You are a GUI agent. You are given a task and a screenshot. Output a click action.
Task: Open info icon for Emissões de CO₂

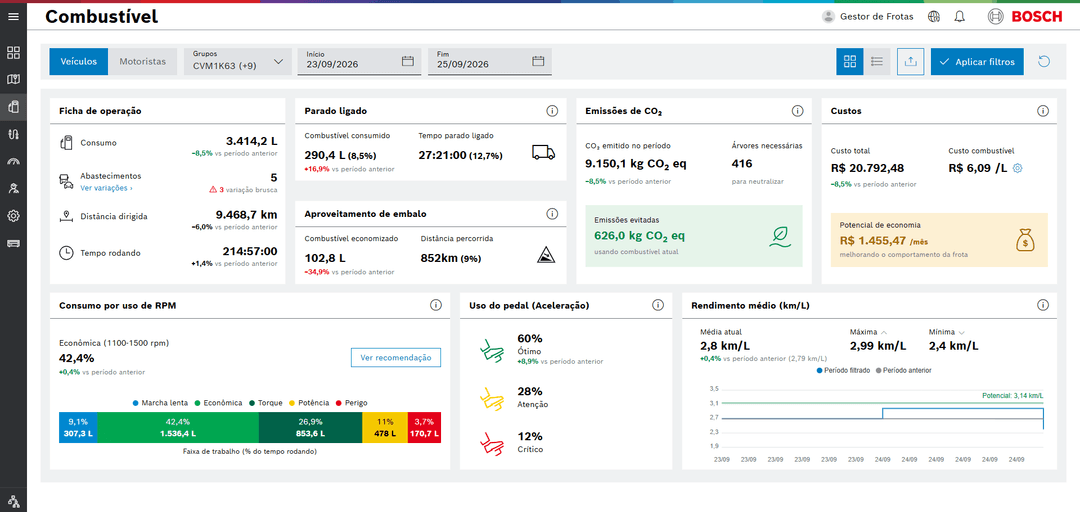coord(798,111)
